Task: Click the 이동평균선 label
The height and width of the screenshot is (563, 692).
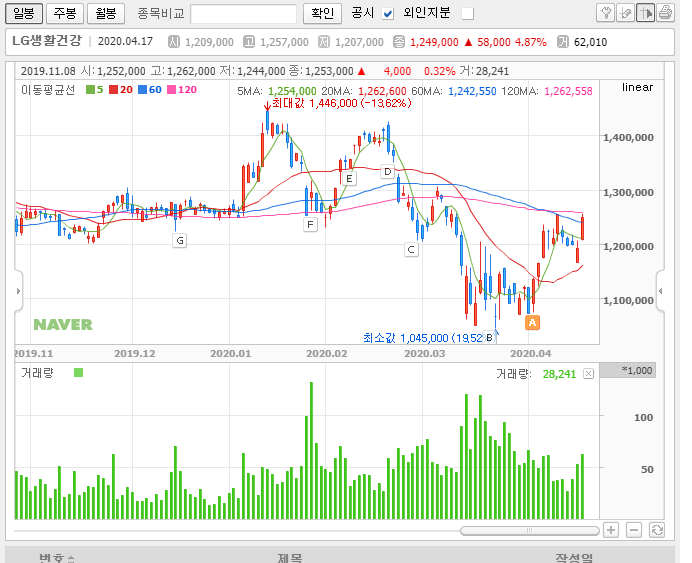Action: pyautogui.click(x=48, y=90)
